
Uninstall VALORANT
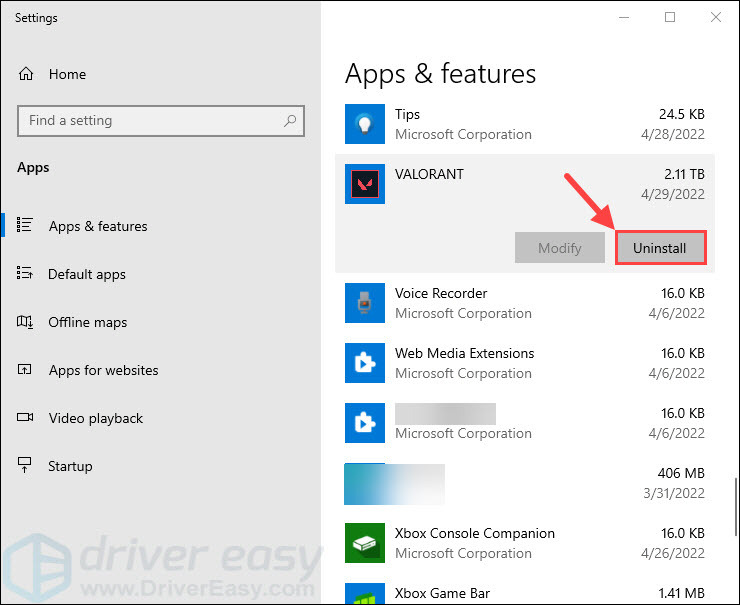661,248
